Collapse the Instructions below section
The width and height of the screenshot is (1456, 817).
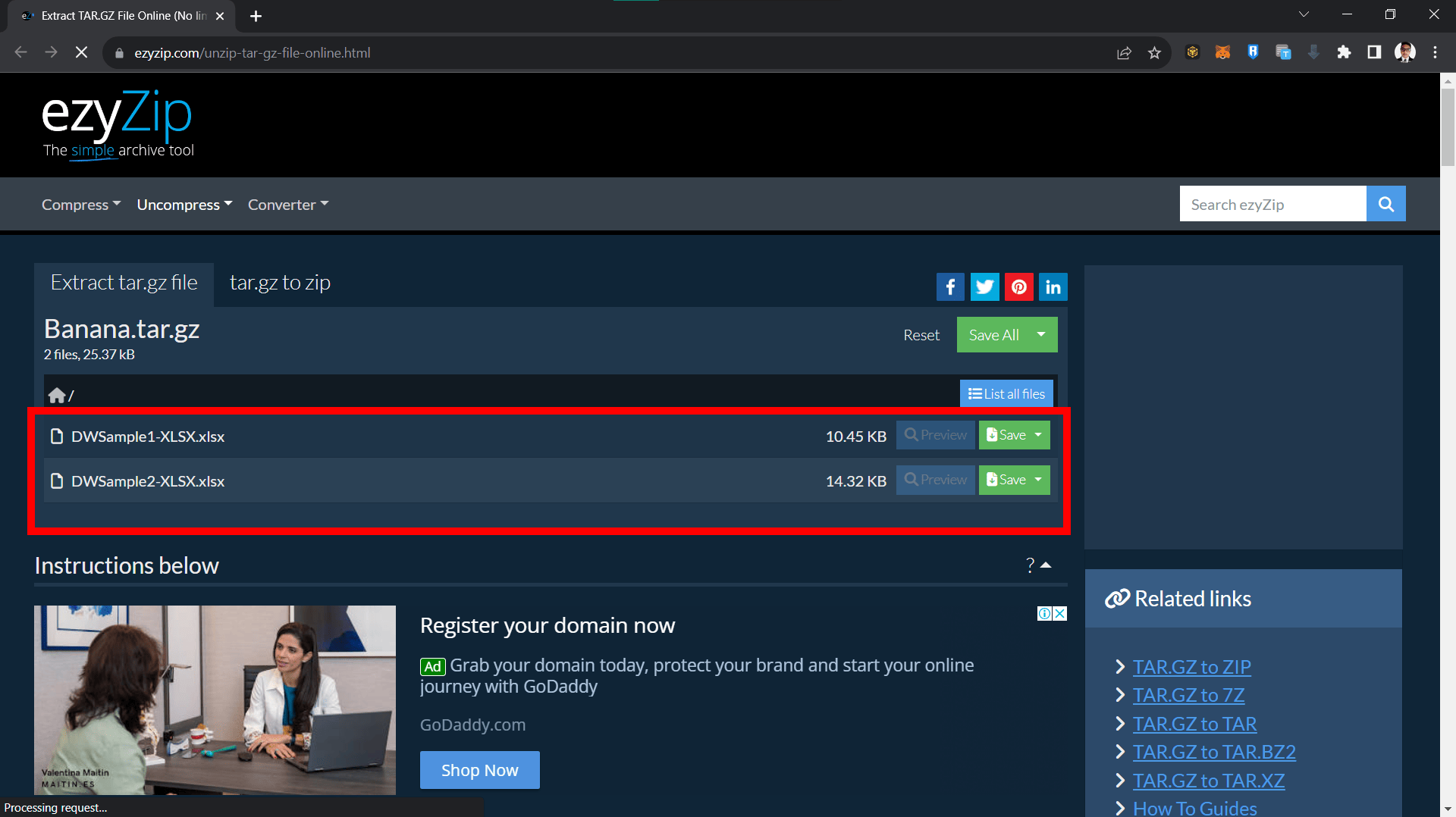[x=1046, y=565]
